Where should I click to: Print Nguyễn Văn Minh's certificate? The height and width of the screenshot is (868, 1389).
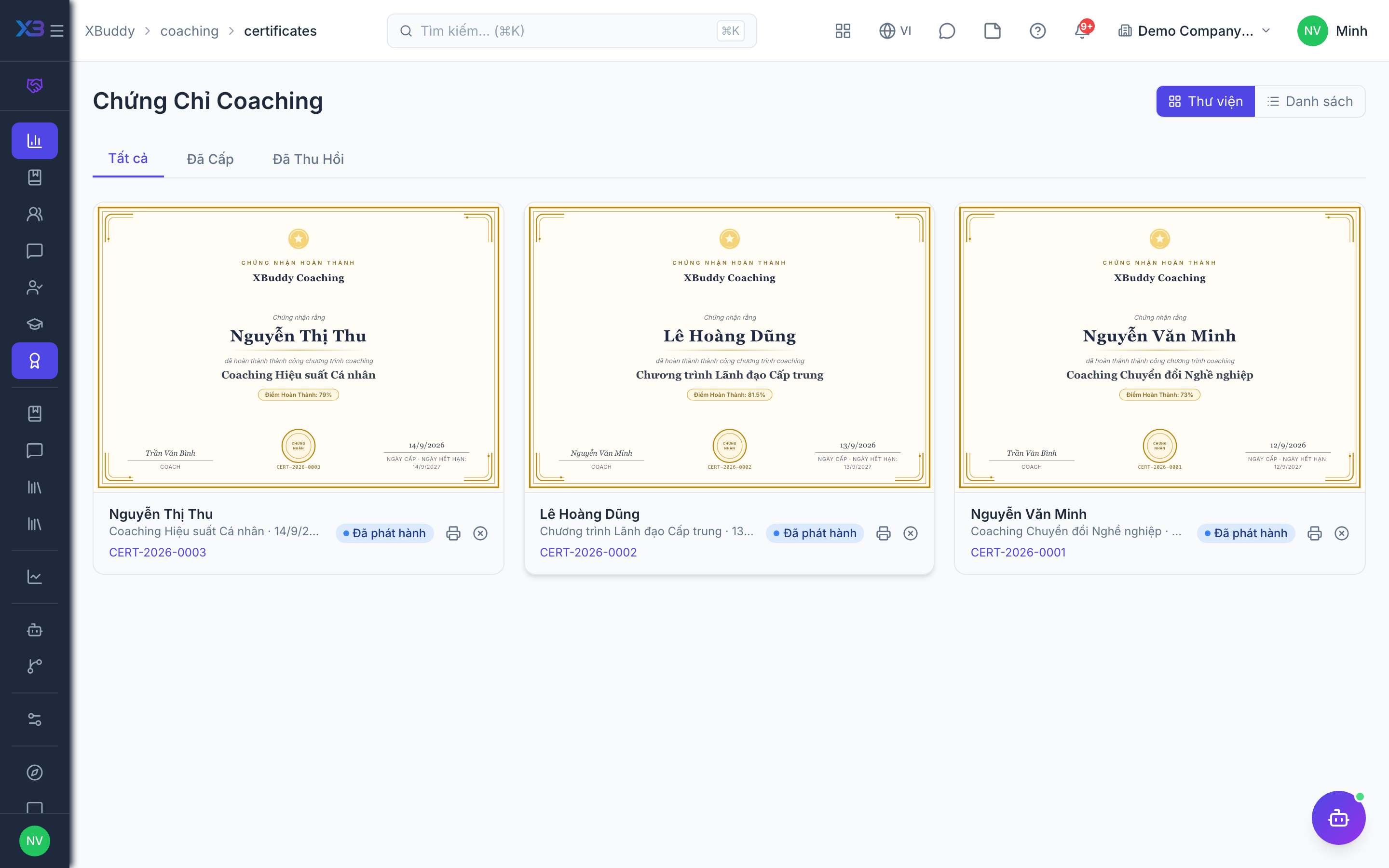click(x=1314, y=533)
